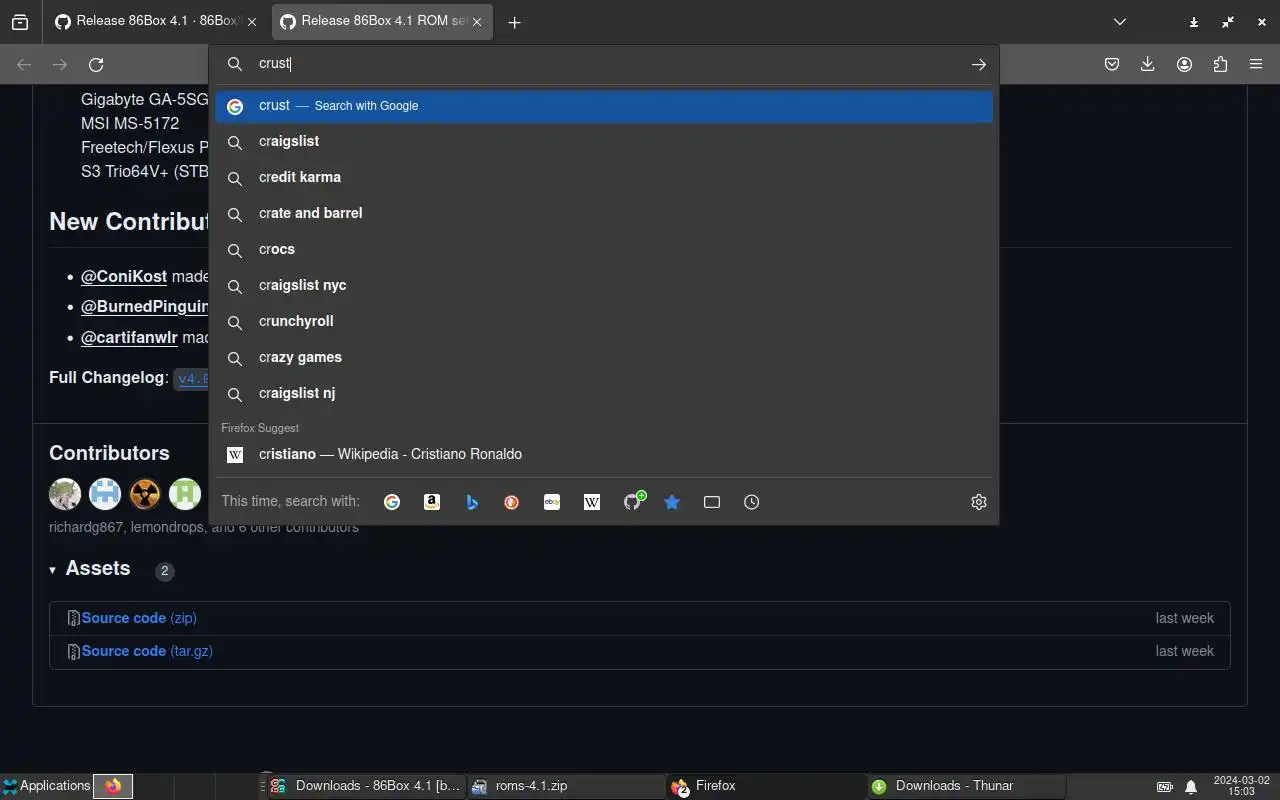Select 'crust — Search with Google' suggestion

tap(604, 106)
